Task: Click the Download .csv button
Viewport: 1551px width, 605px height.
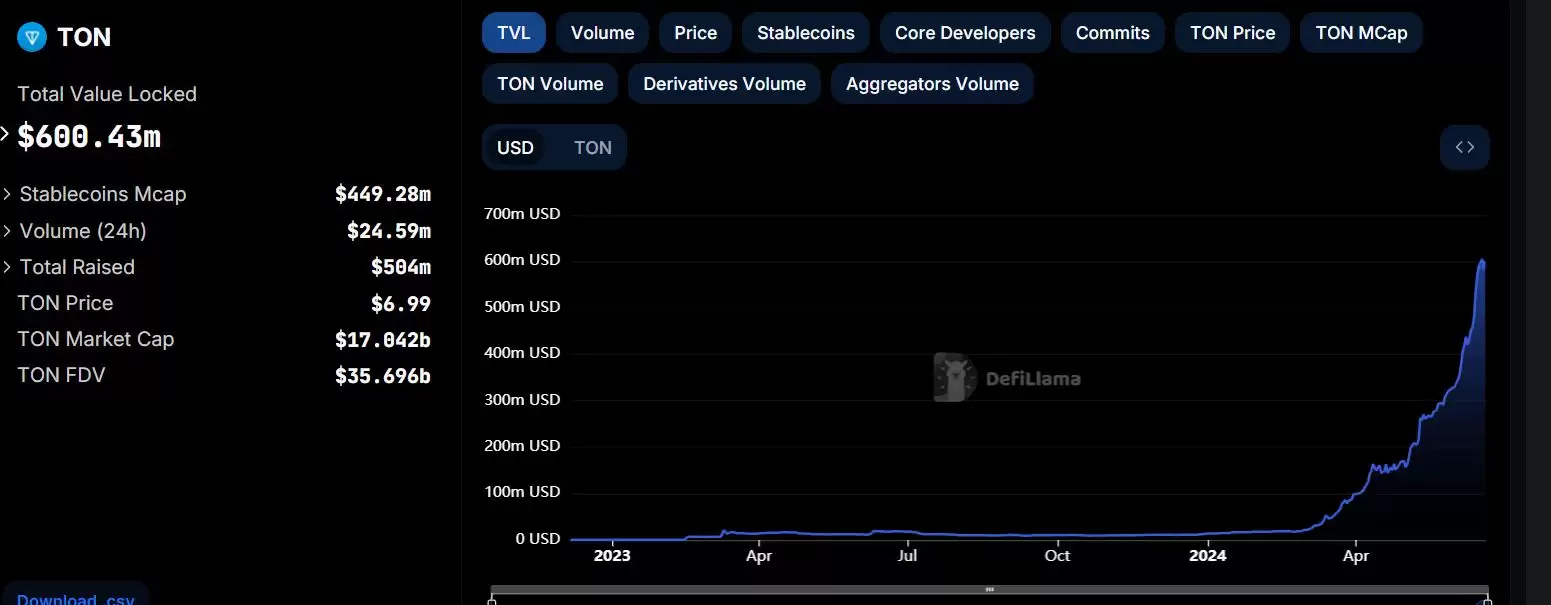Action: (x=75, y=598)
